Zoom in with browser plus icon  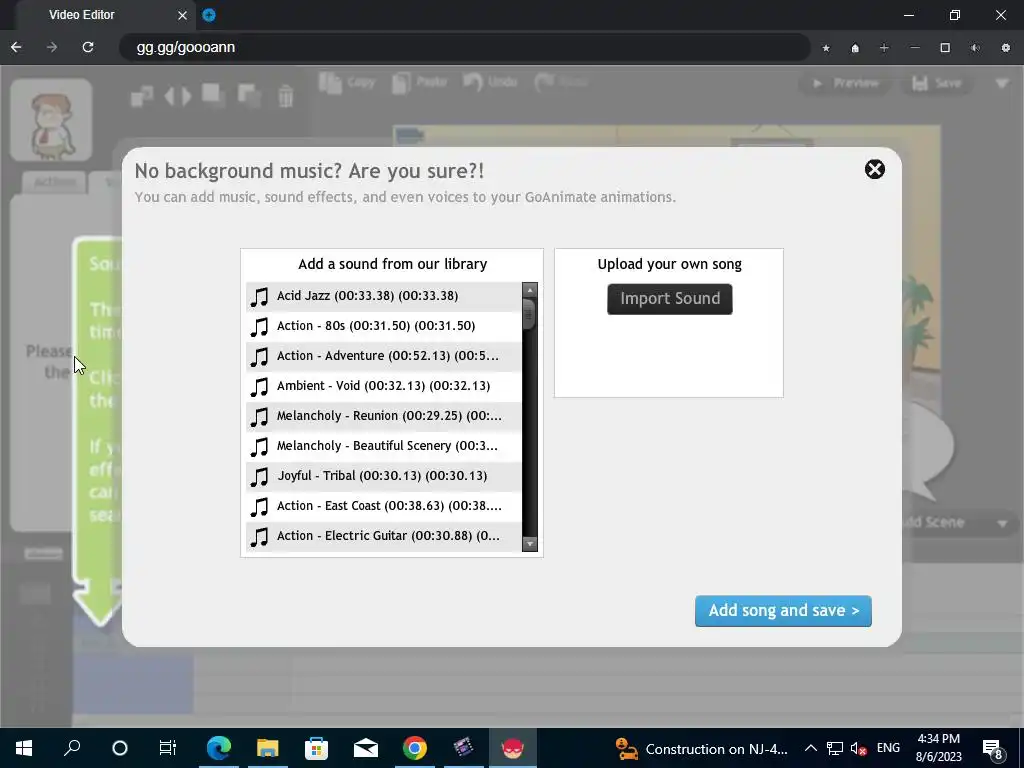(x=884, y=48)
